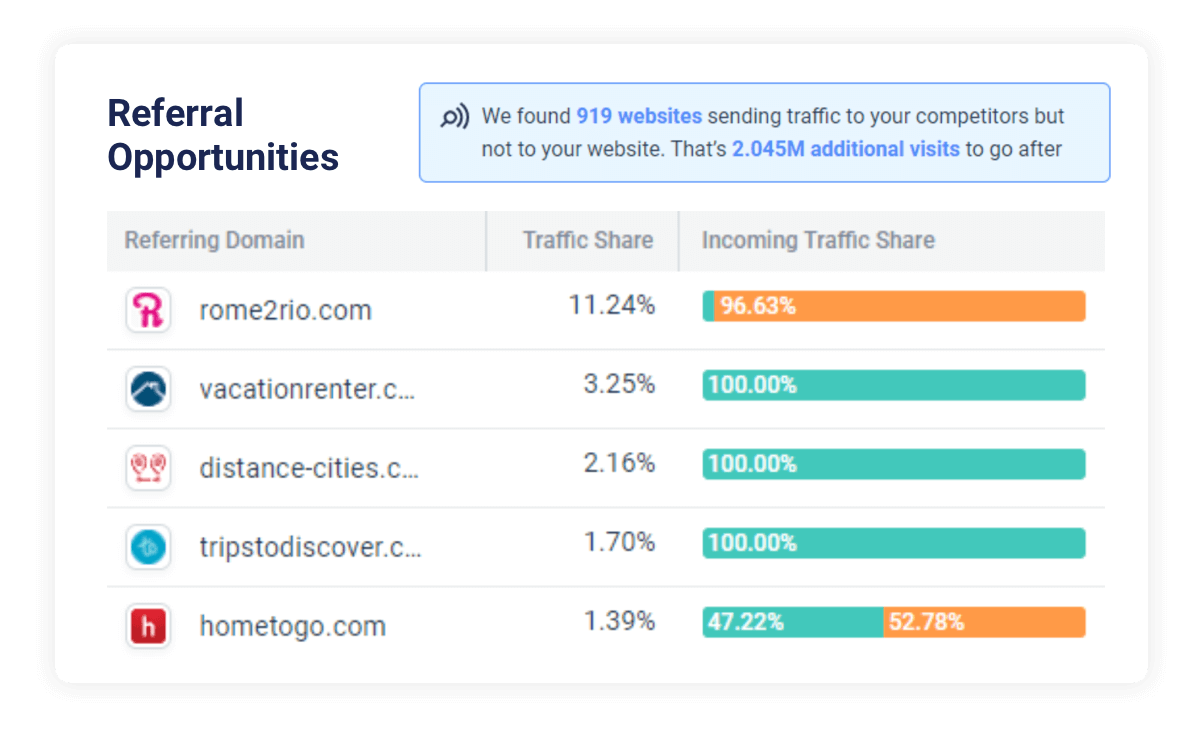
Task: Open the 2.045M additional visits link
Action: [x=846, y=149]
